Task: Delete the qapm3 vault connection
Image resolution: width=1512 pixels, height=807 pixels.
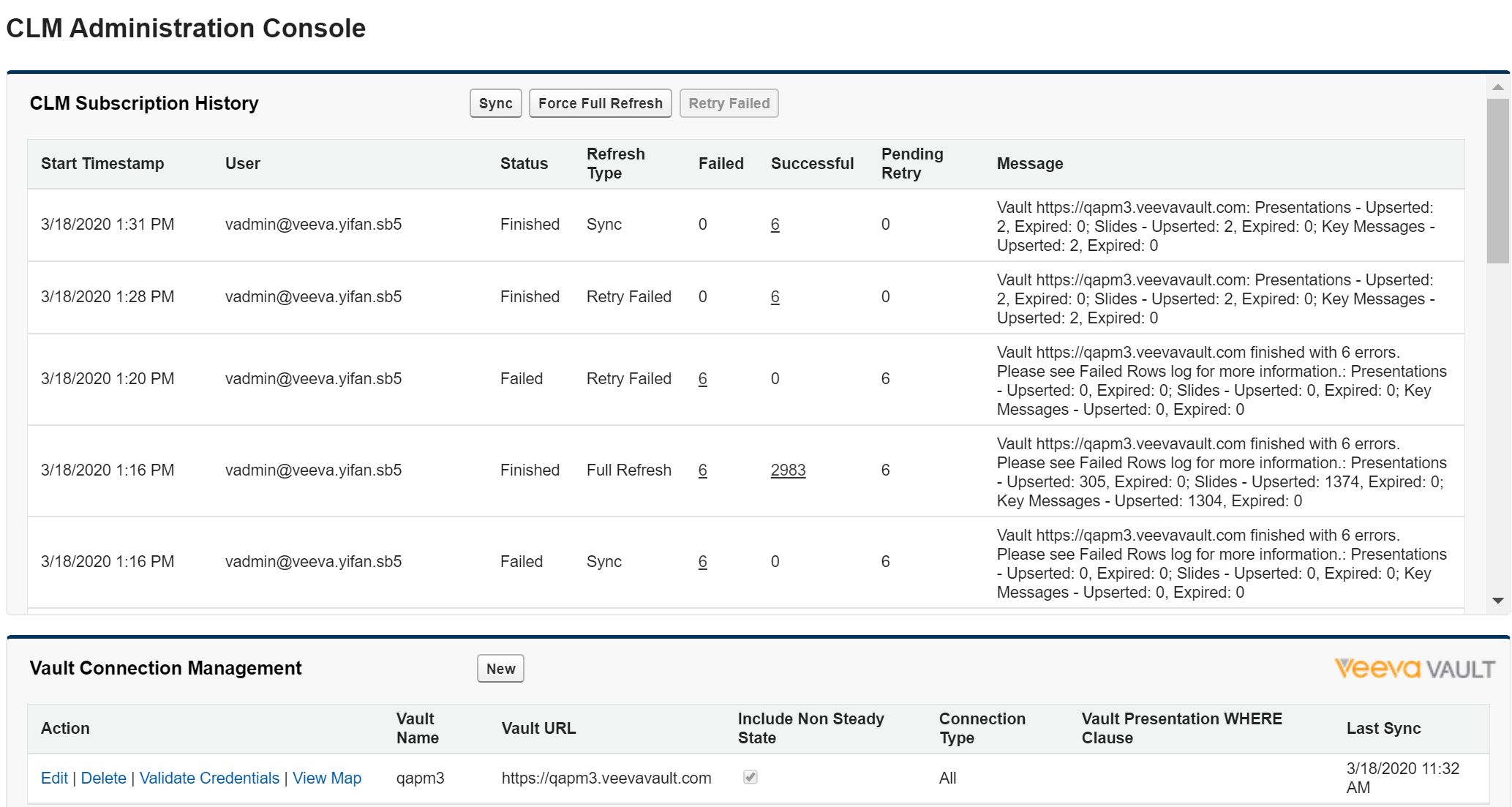Action: pos(103,778)
